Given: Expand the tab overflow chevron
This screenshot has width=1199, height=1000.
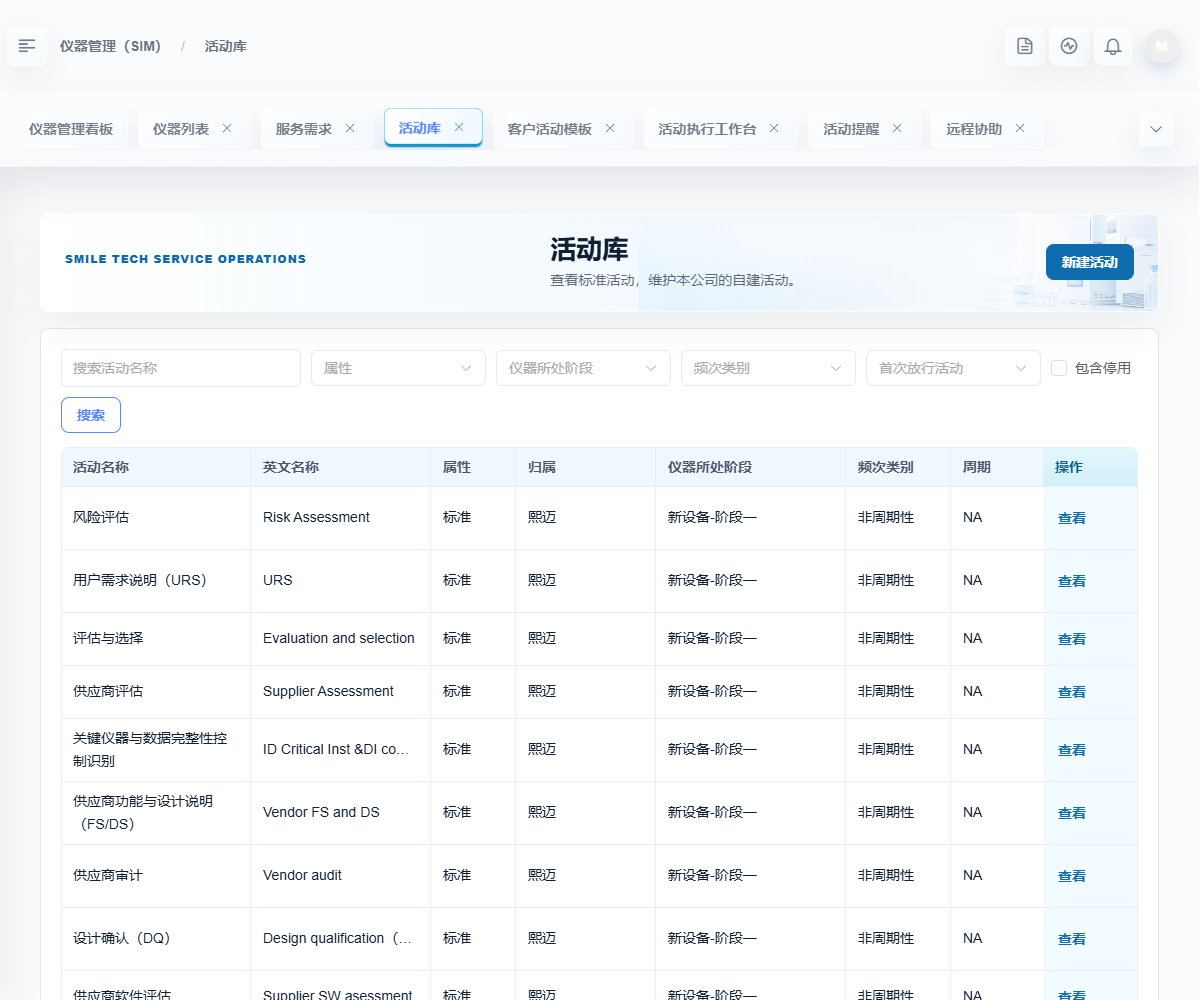Looking at the screenshot, I should point(1155,128).
